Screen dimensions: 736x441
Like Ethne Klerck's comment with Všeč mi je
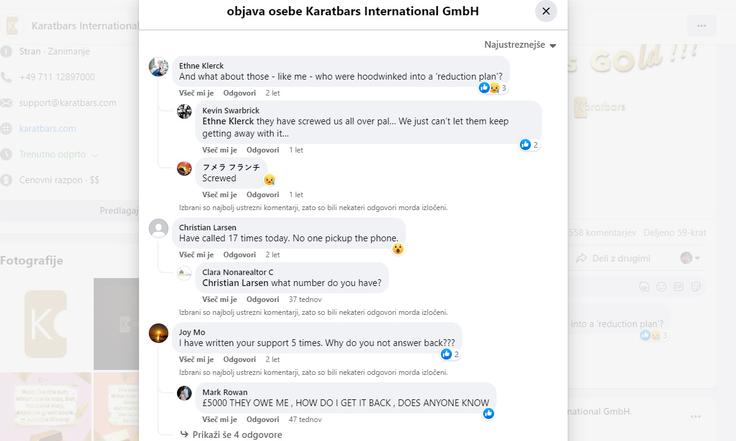[196, 93]
